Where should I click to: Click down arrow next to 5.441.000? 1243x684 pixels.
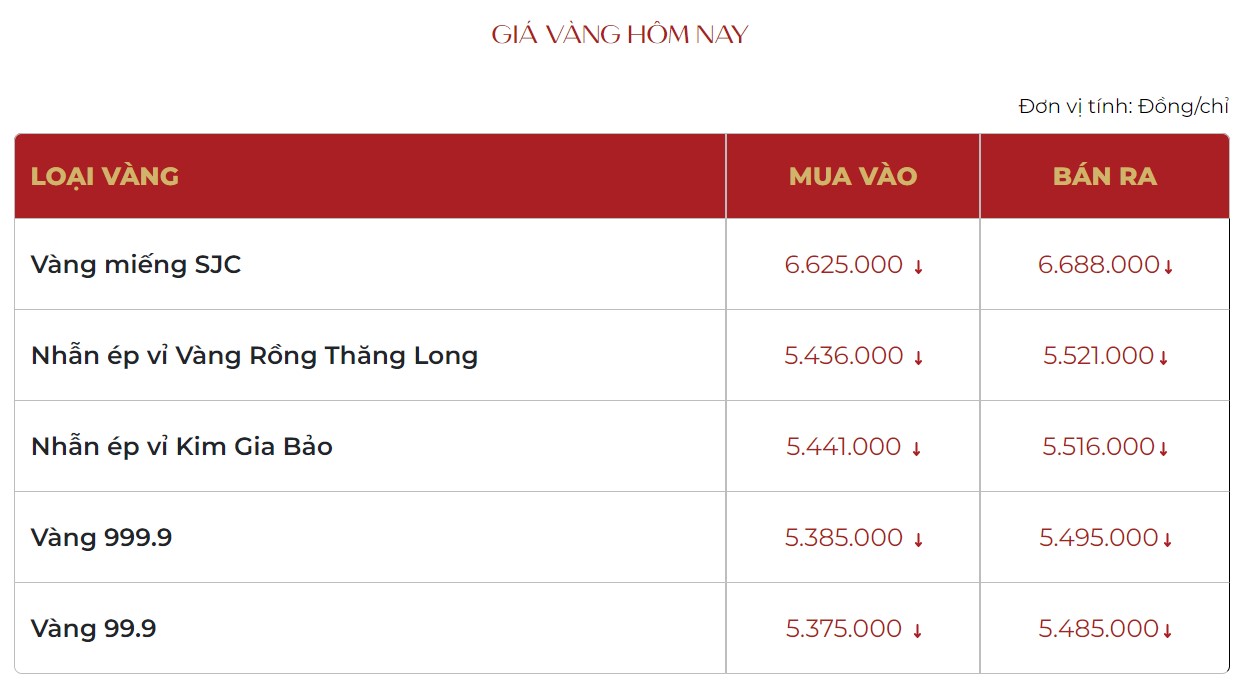coord(916,449)
